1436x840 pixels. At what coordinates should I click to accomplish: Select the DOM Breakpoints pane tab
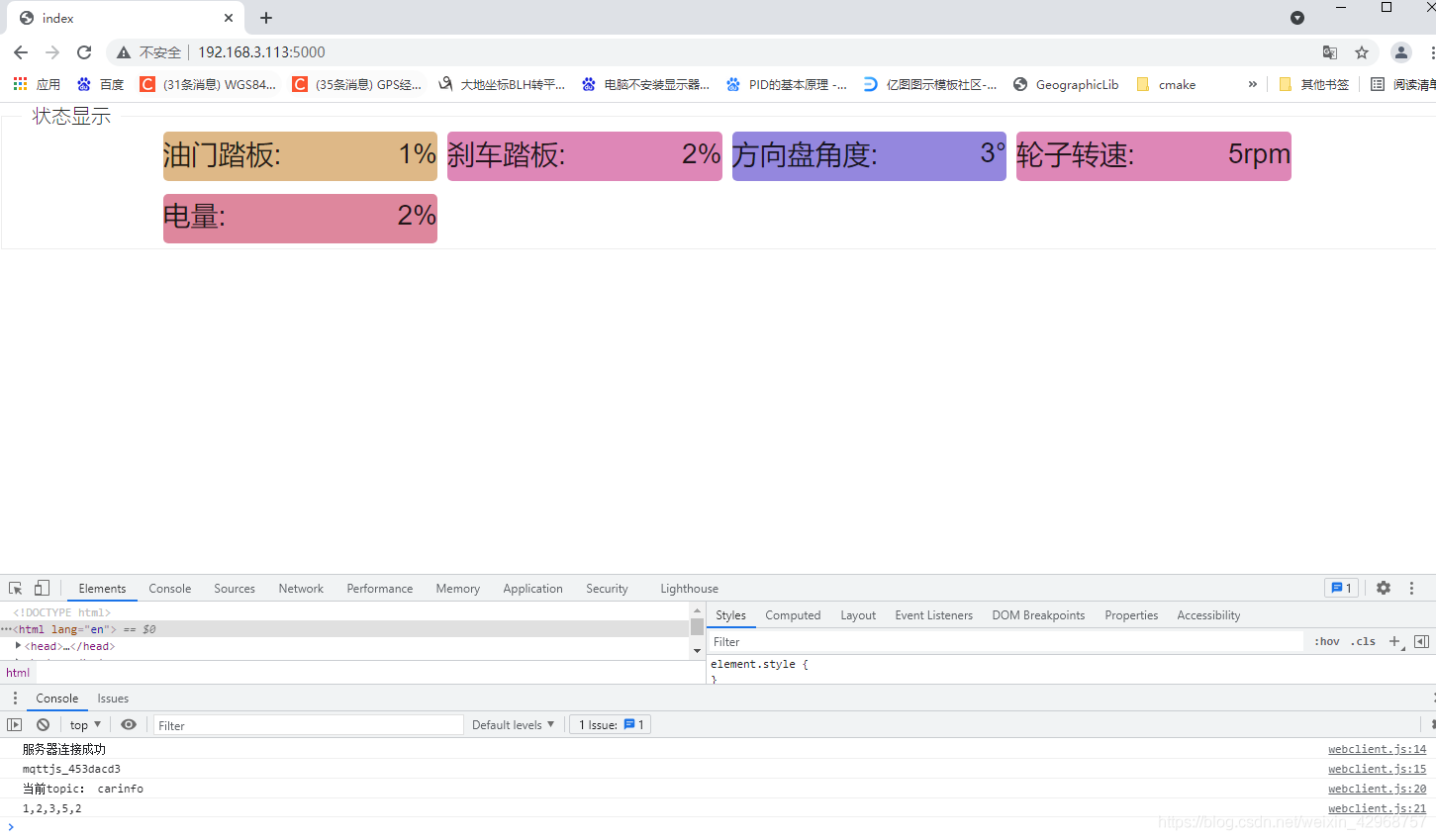click(1038, 615)
